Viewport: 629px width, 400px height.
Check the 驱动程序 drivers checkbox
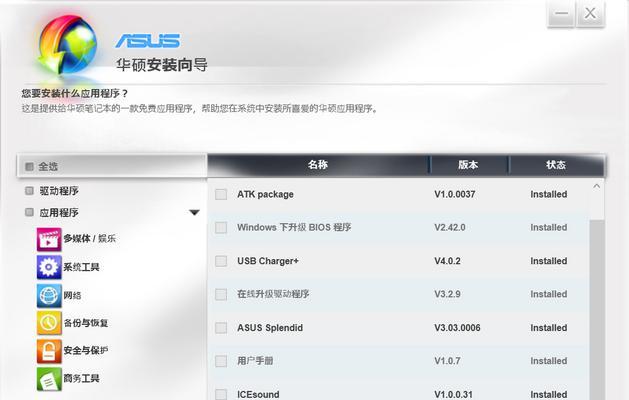[x=29, y=191]
